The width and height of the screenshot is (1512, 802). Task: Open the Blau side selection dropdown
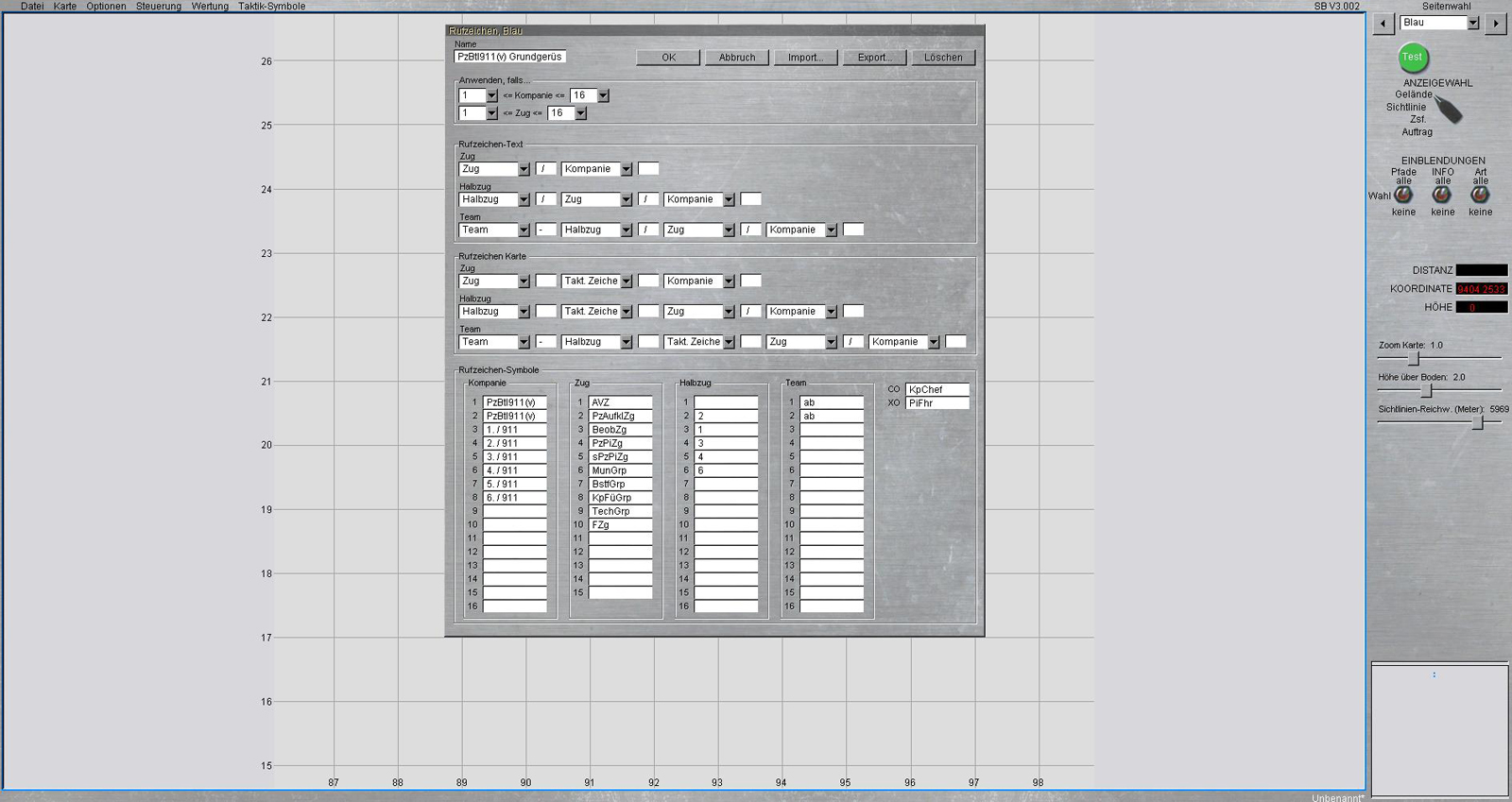1472,24
